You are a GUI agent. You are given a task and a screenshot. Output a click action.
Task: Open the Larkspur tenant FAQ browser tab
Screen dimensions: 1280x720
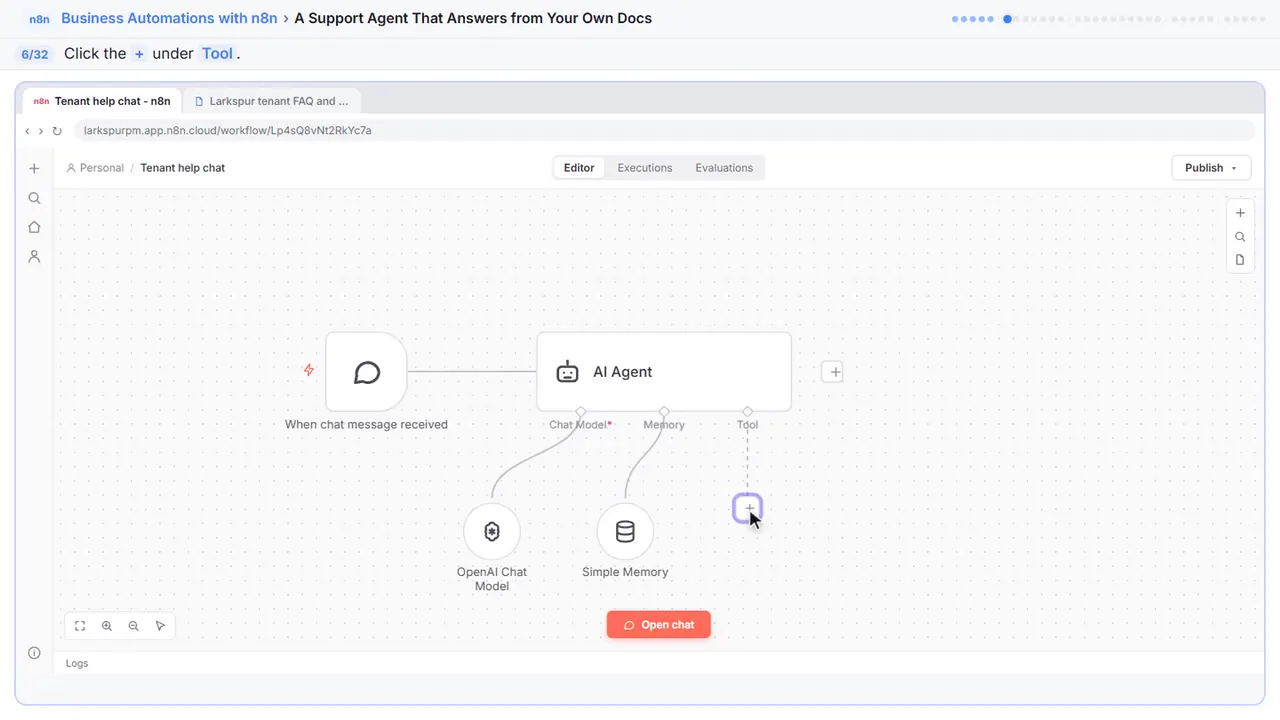point(272,101)
